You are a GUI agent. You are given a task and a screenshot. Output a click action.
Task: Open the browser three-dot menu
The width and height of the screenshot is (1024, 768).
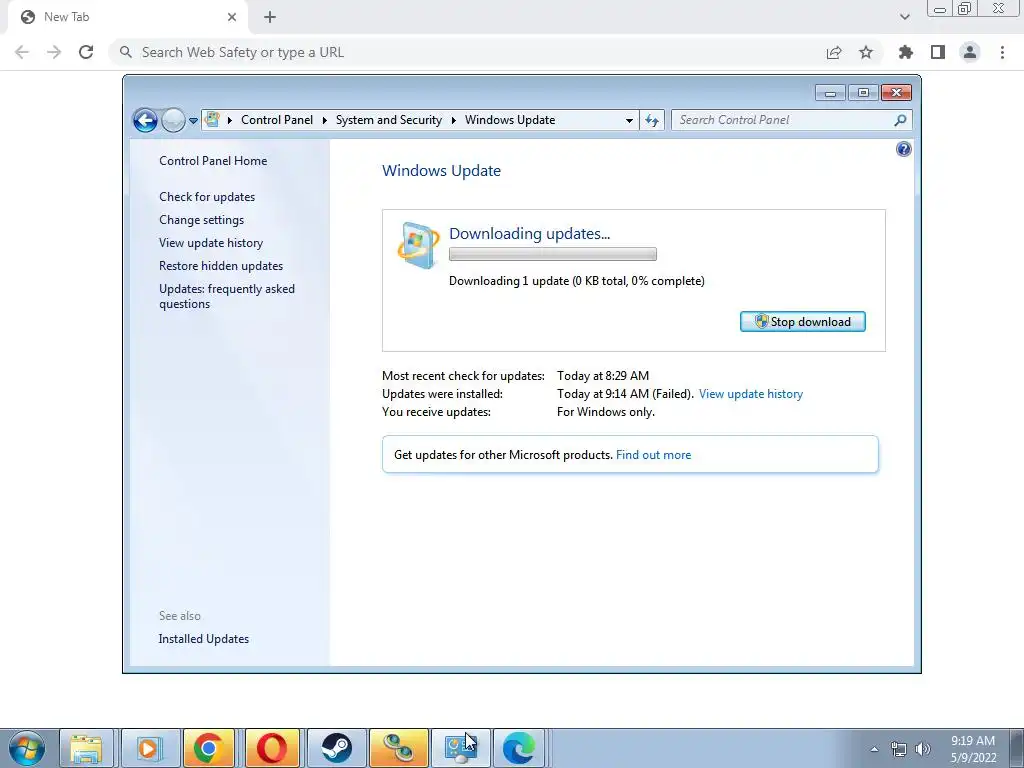pos(1002,52)
